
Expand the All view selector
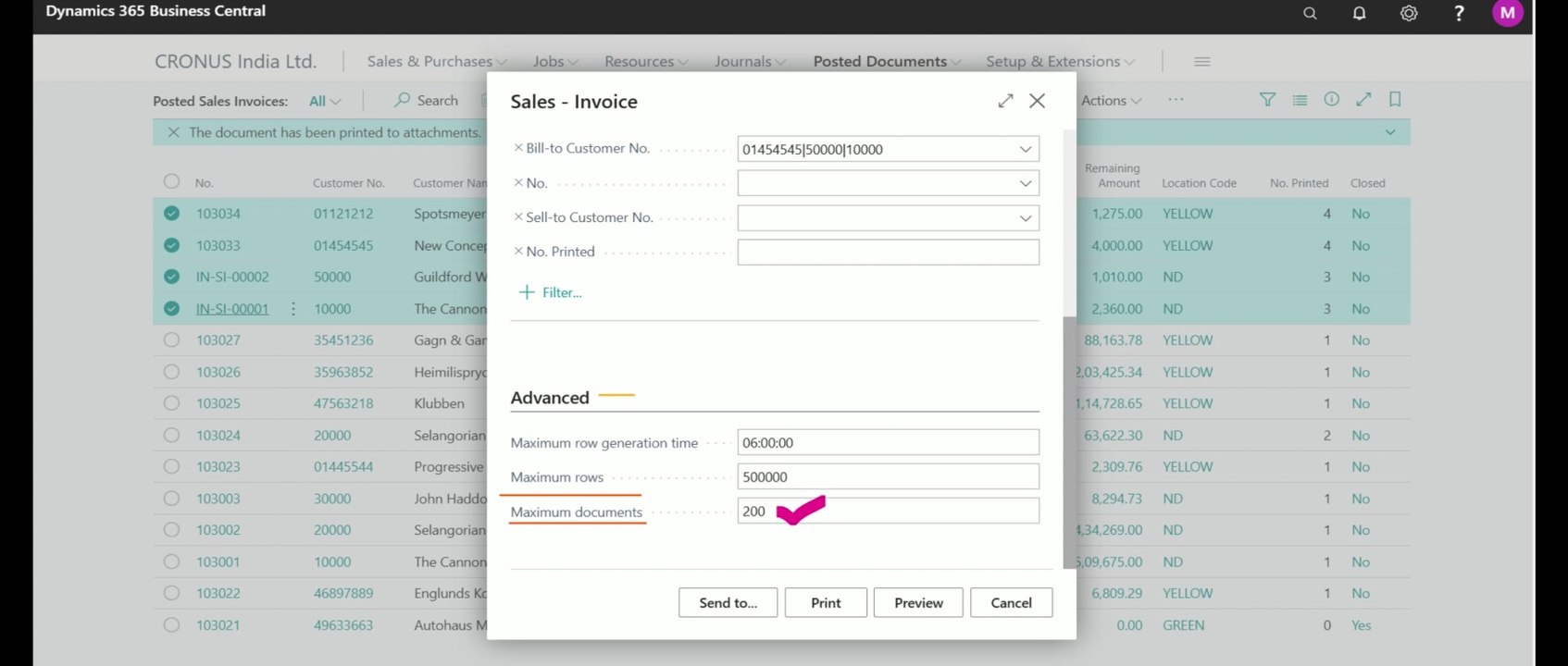coord(325,101)
